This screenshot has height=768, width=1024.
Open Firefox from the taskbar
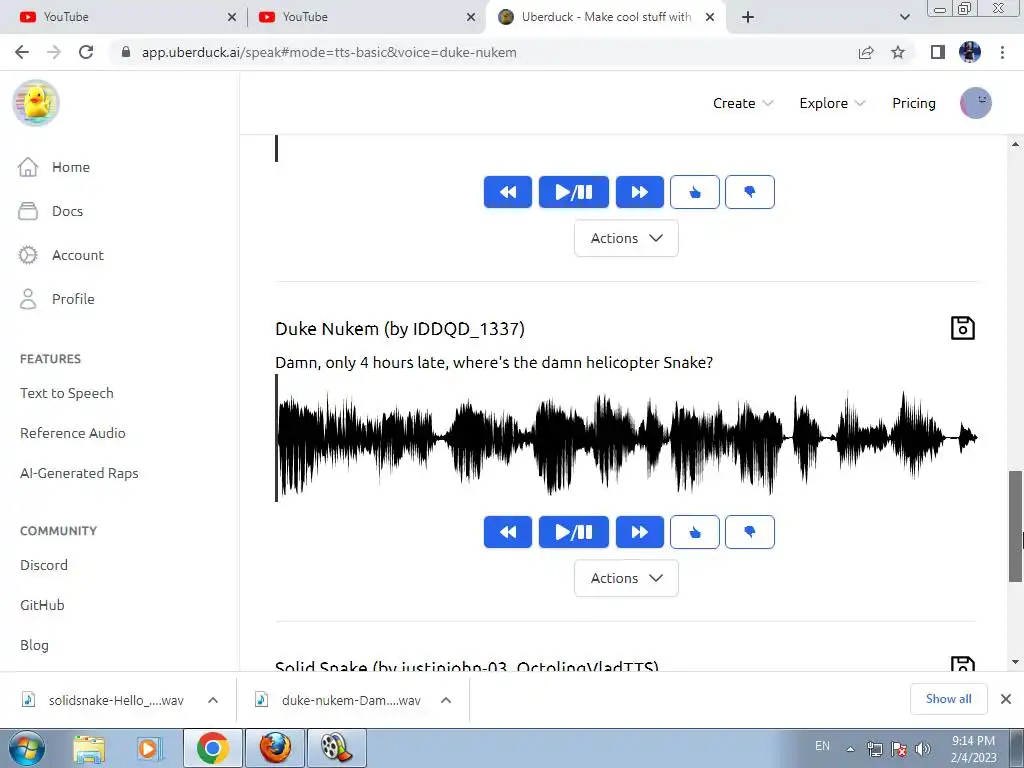276,748
